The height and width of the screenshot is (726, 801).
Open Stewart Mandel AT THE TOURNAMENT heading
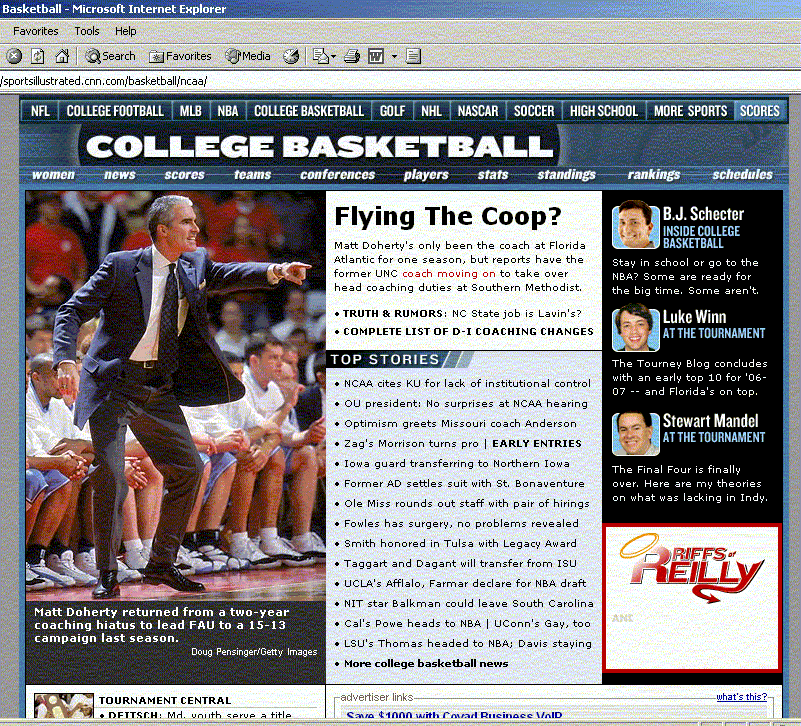click(x=714, y=428)
